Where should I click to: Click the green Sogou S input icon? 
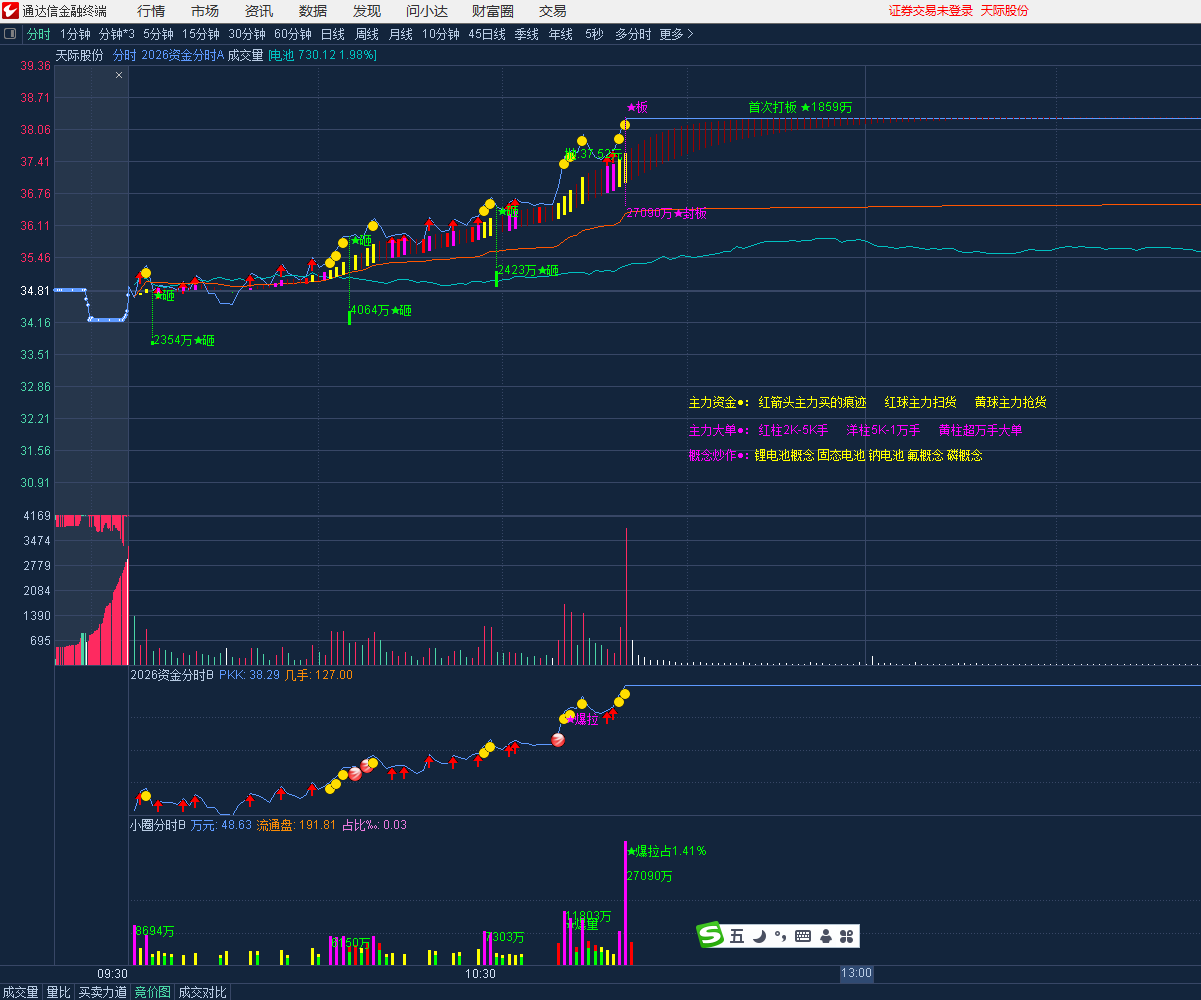pos(711,936)
